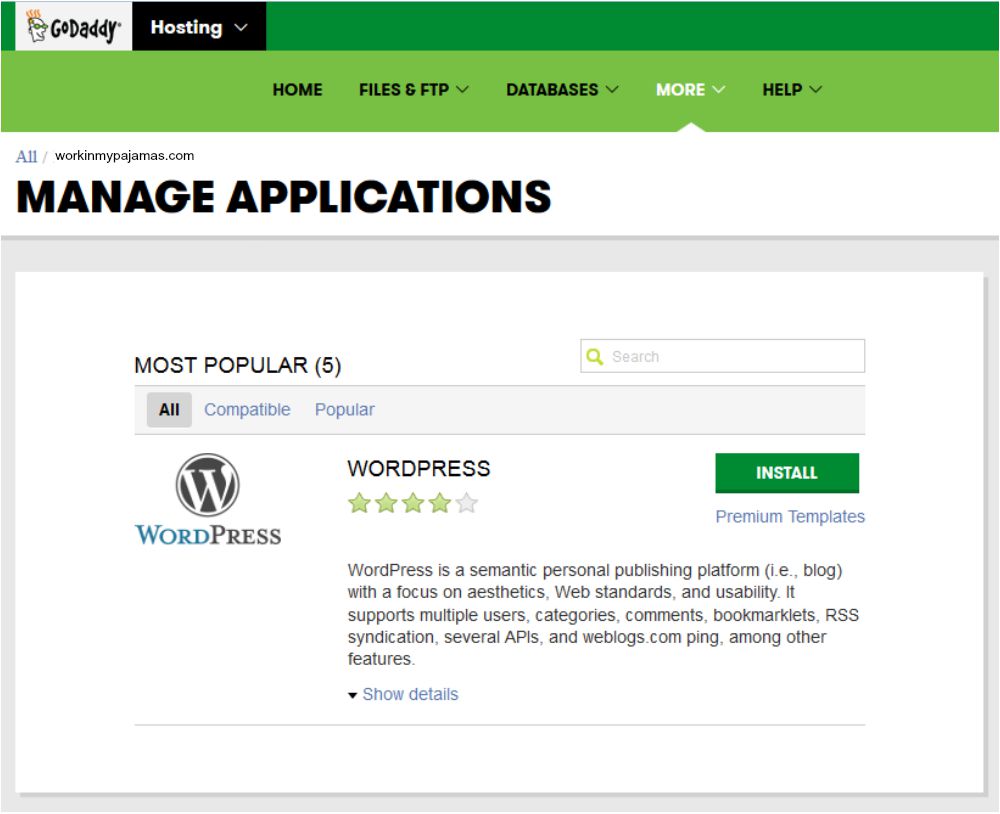Open the HELP navigation menu
Screen dimensions: 1000x814
pyautogui.click(x=791, y=90)
